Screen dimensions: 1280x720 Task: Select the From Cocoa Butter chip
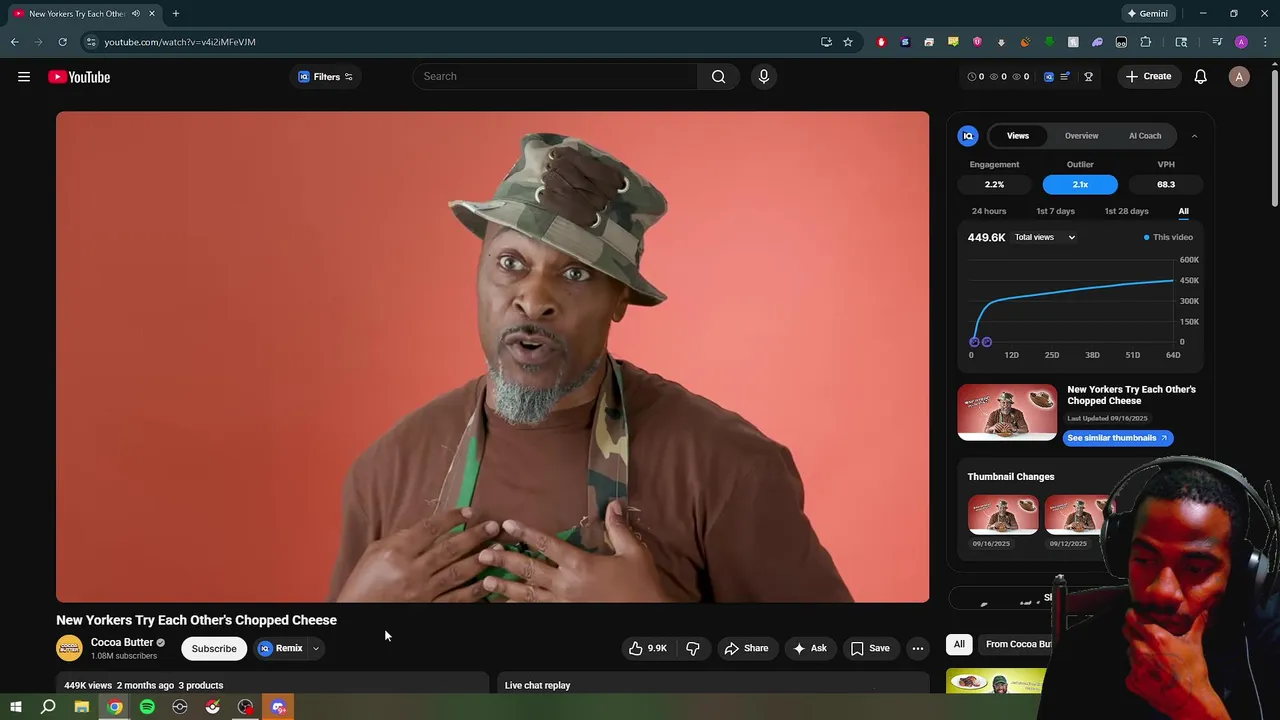point(1018,644)
